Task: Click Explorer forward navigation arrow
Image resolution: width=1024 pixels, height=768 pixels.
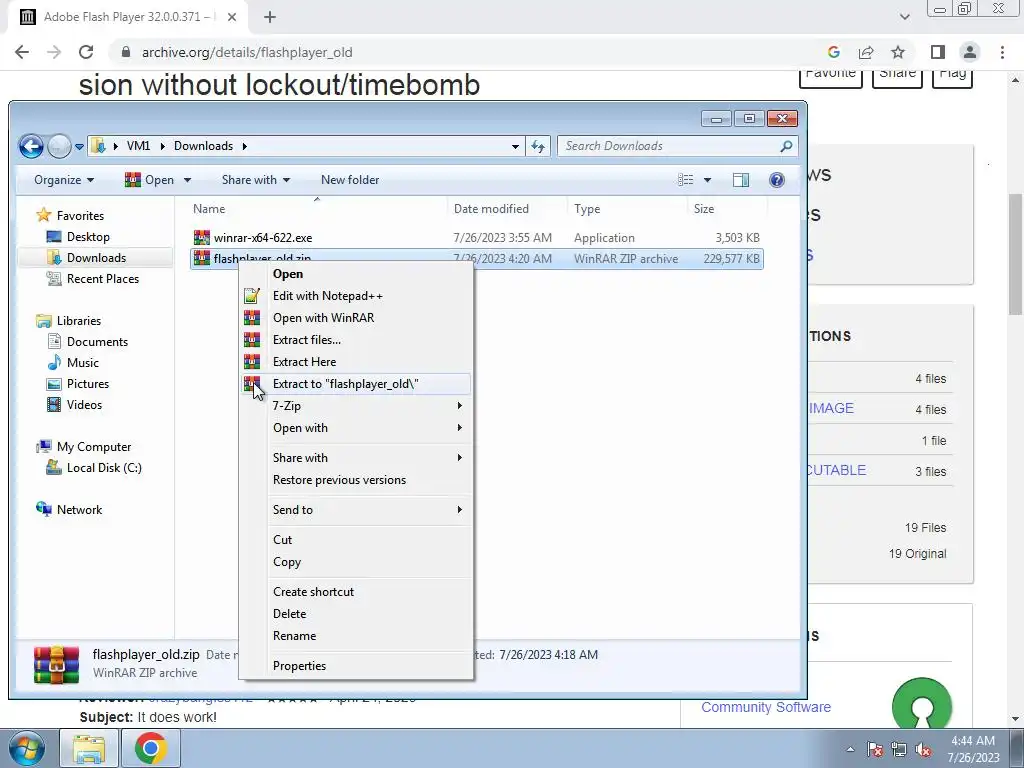Action: 59,146
